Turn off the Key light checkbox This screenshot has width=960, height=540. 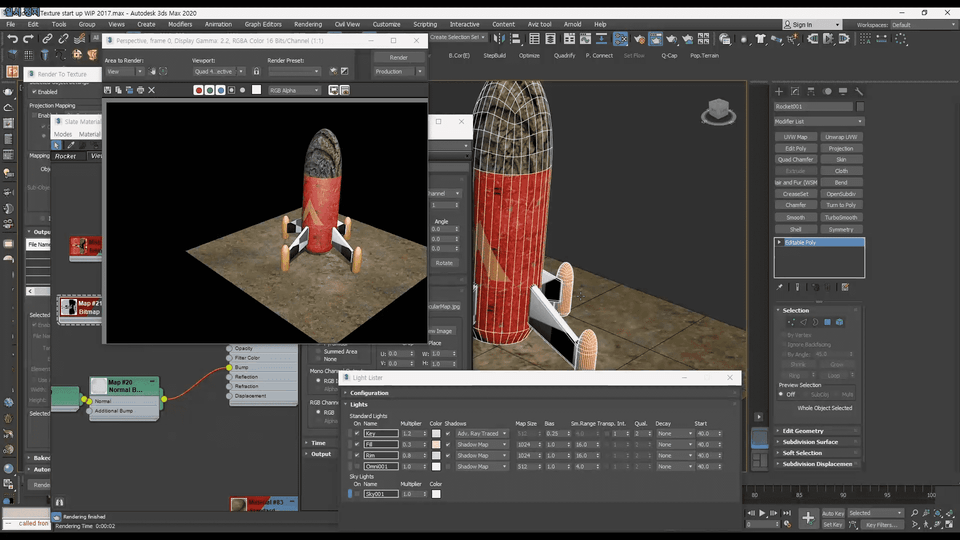(x=357, y=433)
